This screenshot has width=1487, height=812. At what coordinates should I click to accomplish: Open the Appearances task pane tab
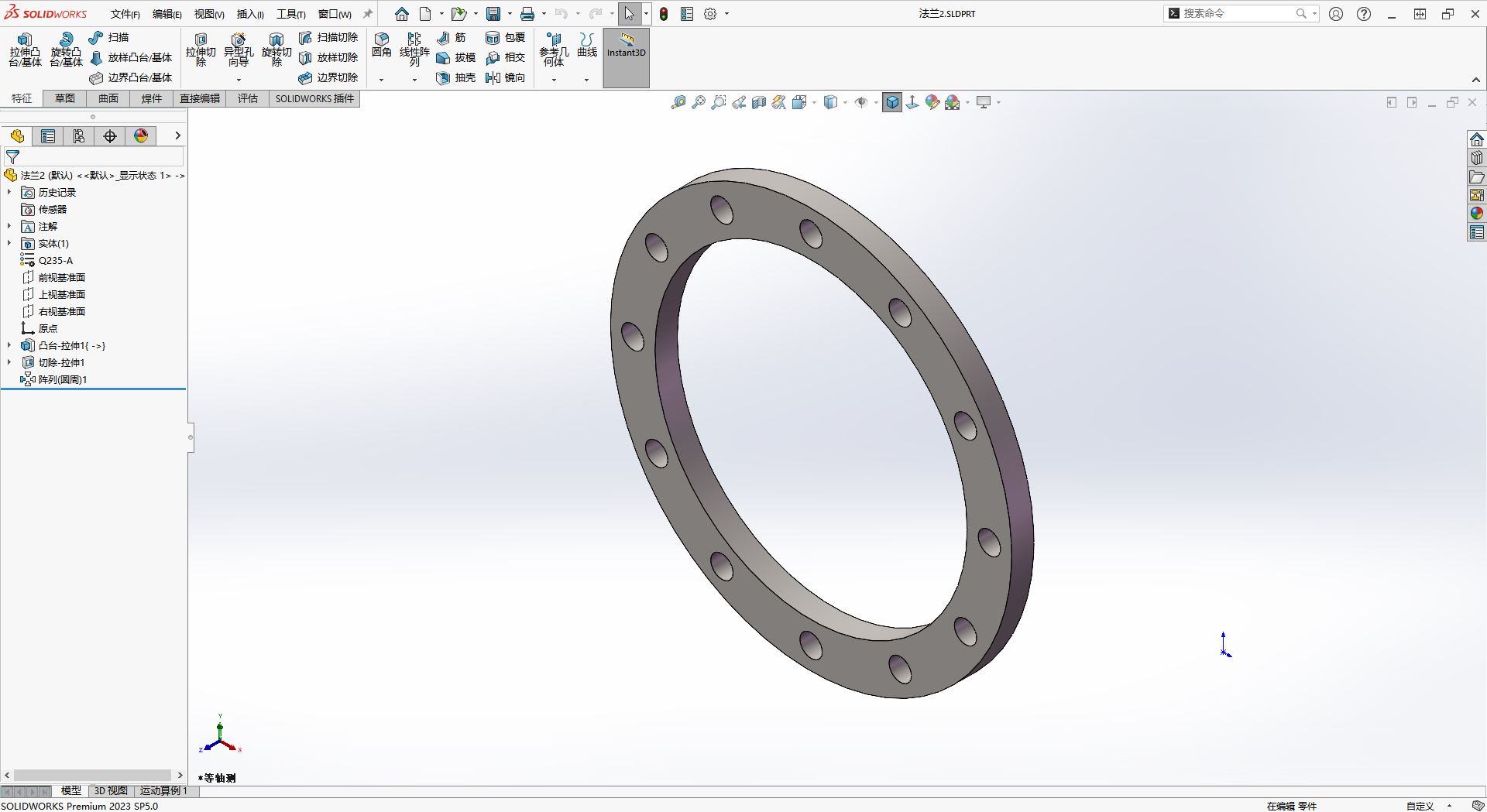pyautogui.click(x=1477, y=214)
